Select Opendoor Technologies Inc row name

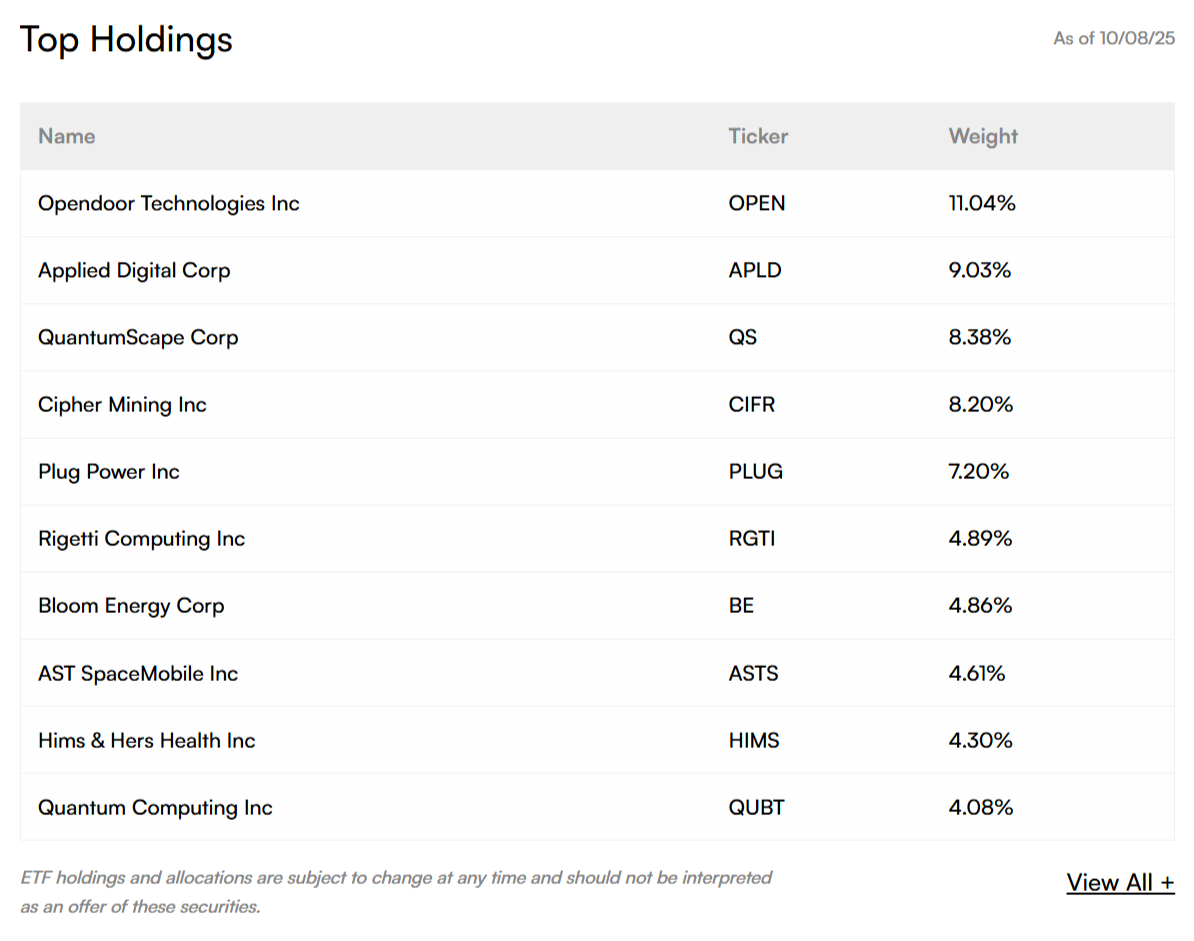click(x=169, y=203)
